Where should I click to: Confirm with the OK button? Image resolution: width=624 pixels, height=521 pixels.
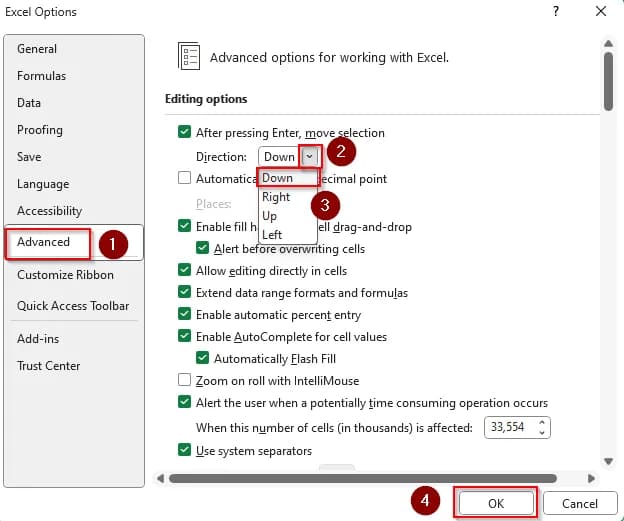pyautogui.click(x=496, y=503)
